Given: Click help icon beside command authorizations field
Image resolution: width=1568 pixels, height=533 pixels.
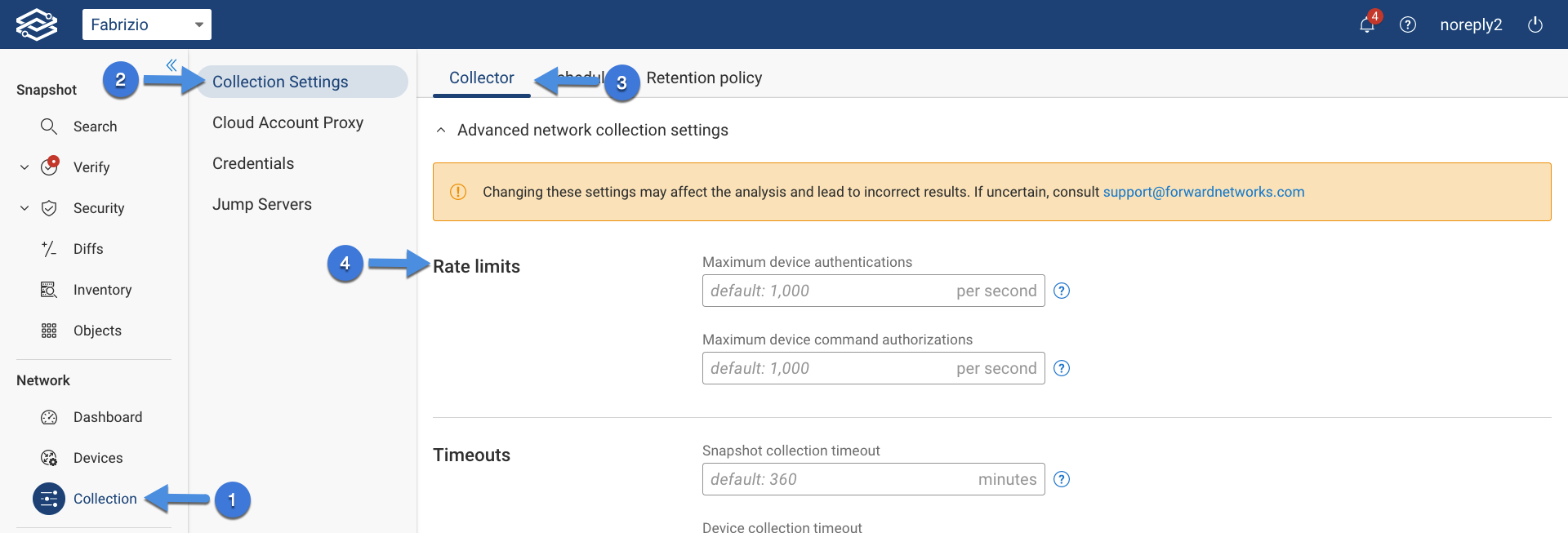Looking at the screenshot, I should [1062, 368].
